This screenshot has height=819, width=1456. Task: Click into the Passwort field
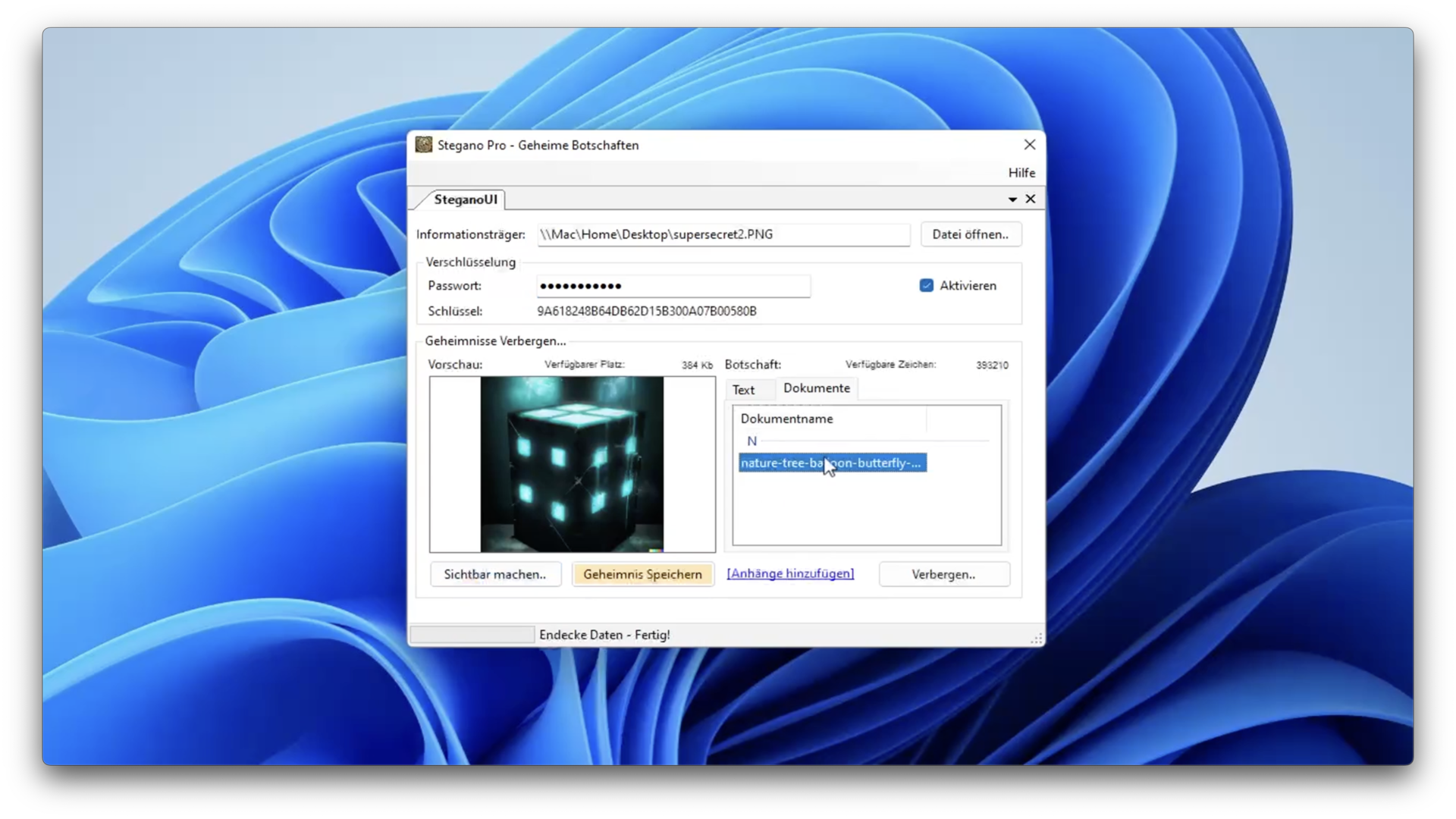[x=673, y=286]
